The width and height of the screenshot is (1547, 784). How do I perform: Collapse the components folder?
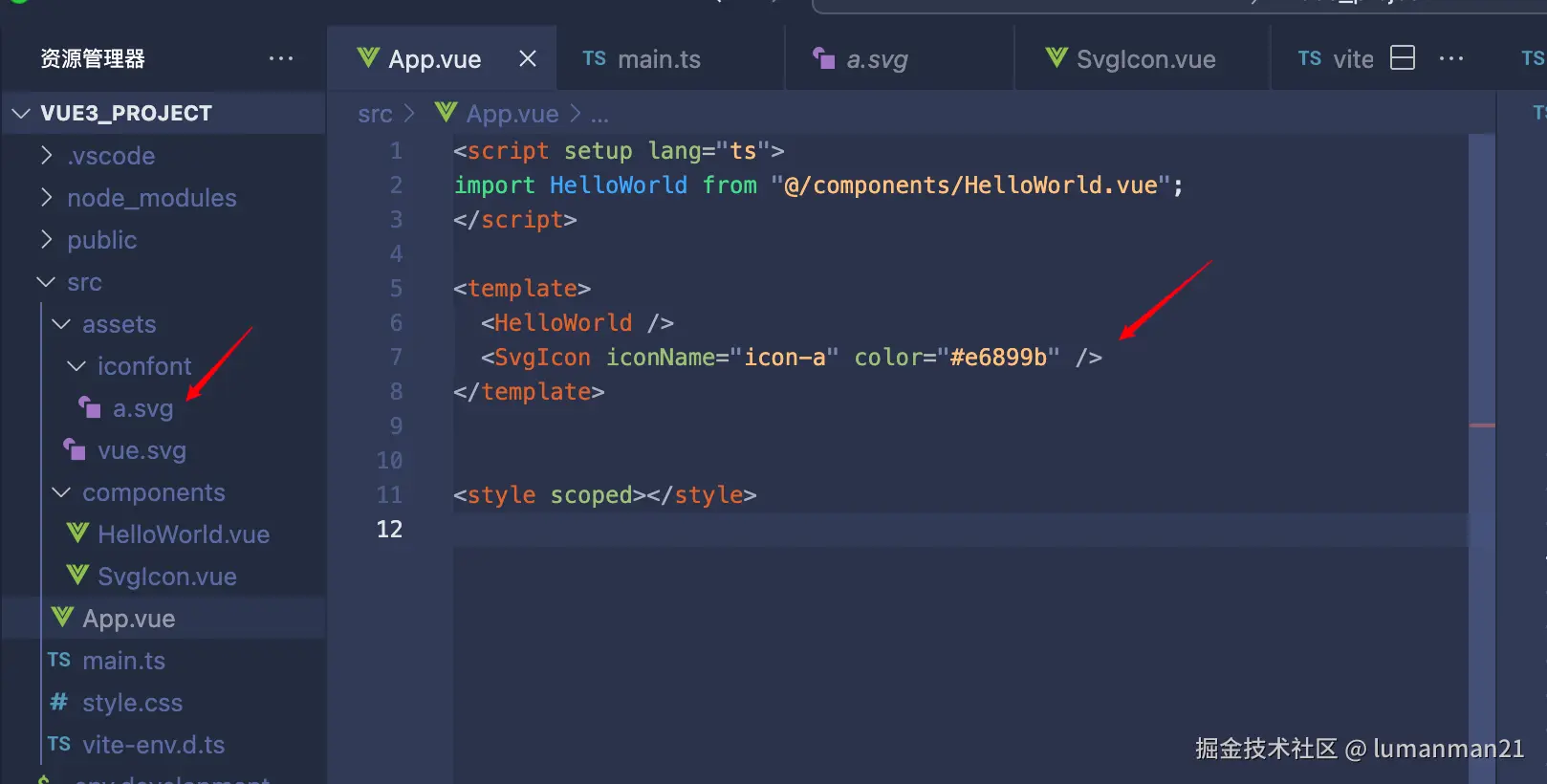61,491
